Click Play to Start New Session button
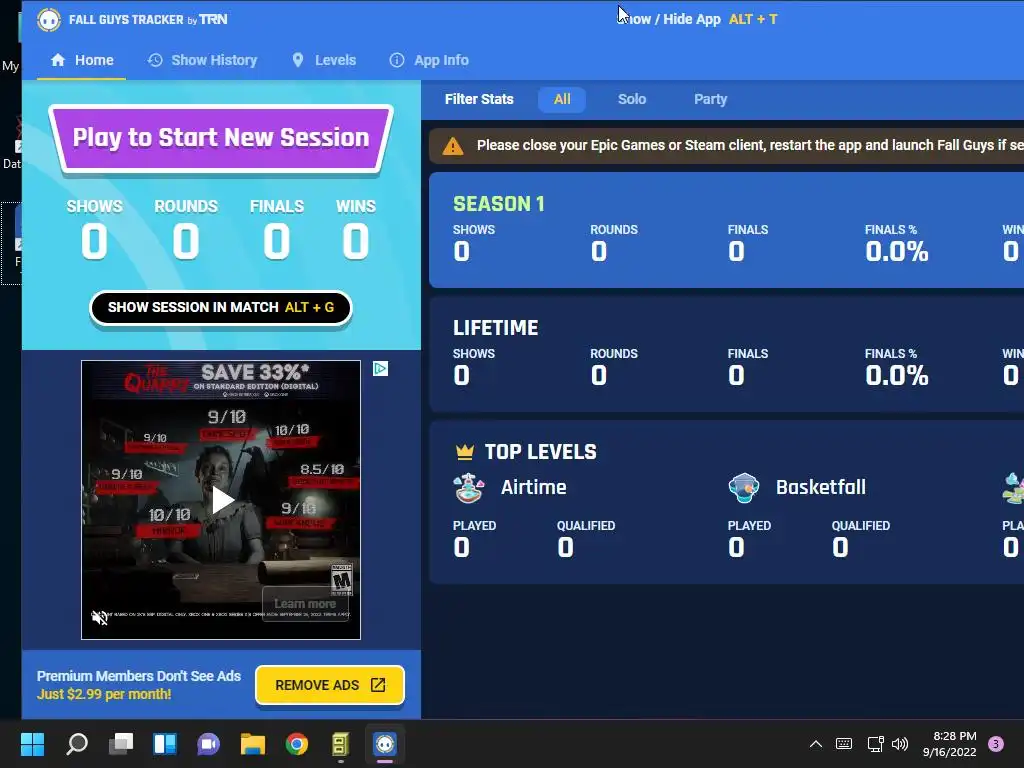 pyautogui.click(x=221, y=138)
